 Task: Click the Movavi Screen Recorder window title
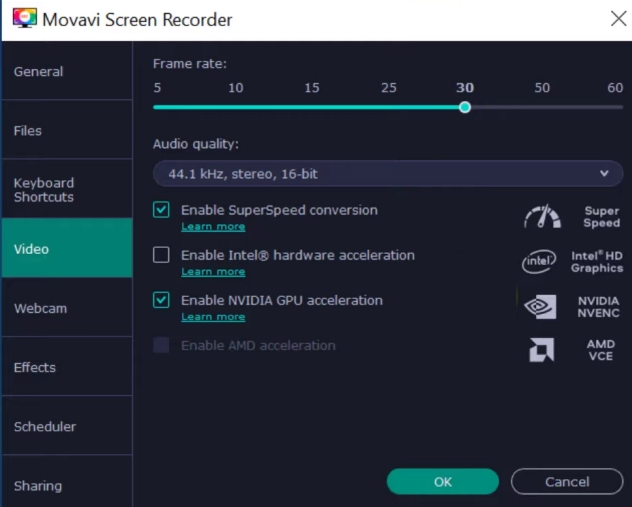point(137,19)
